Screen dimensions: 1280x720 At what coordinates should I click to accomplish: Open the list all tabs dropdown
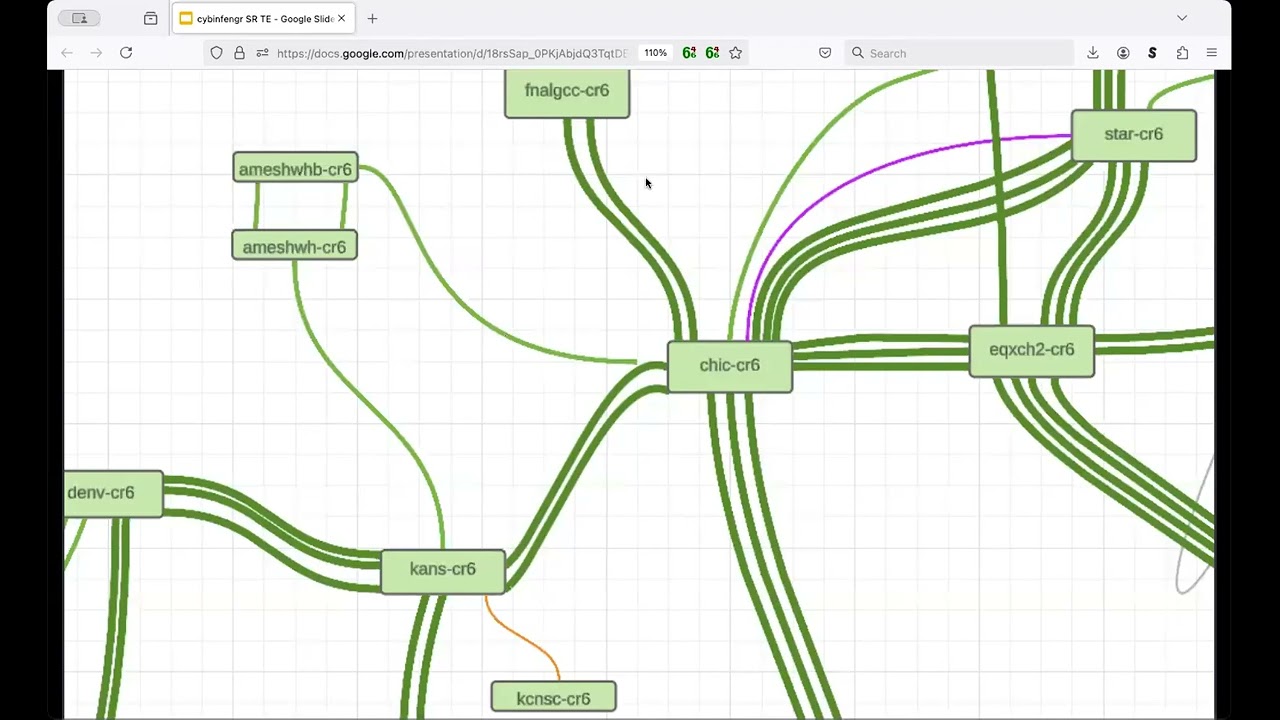pyautogui.click(x=1182, y=18)
